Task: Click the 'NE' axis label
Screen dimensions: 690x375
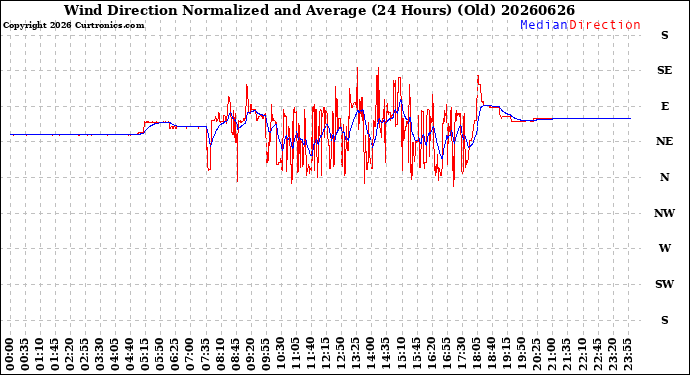Action: pos(664,141)
